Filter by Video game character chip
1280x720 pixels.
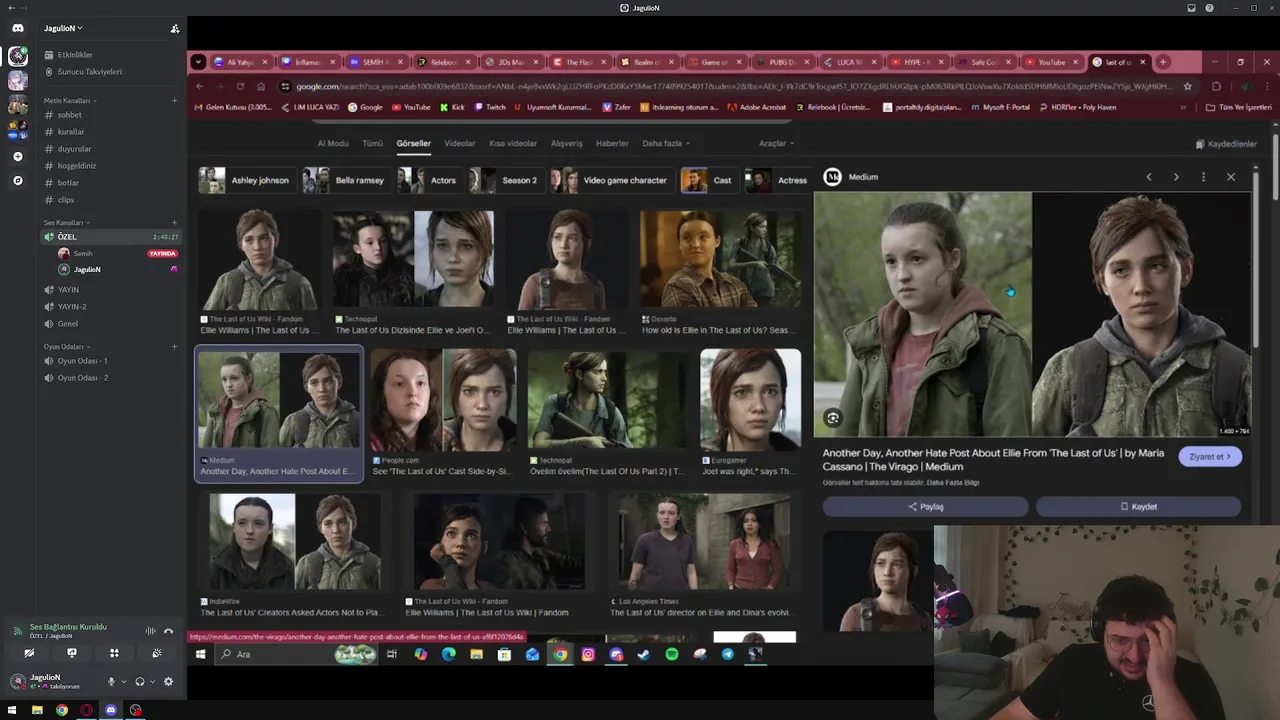pos(610,180)
